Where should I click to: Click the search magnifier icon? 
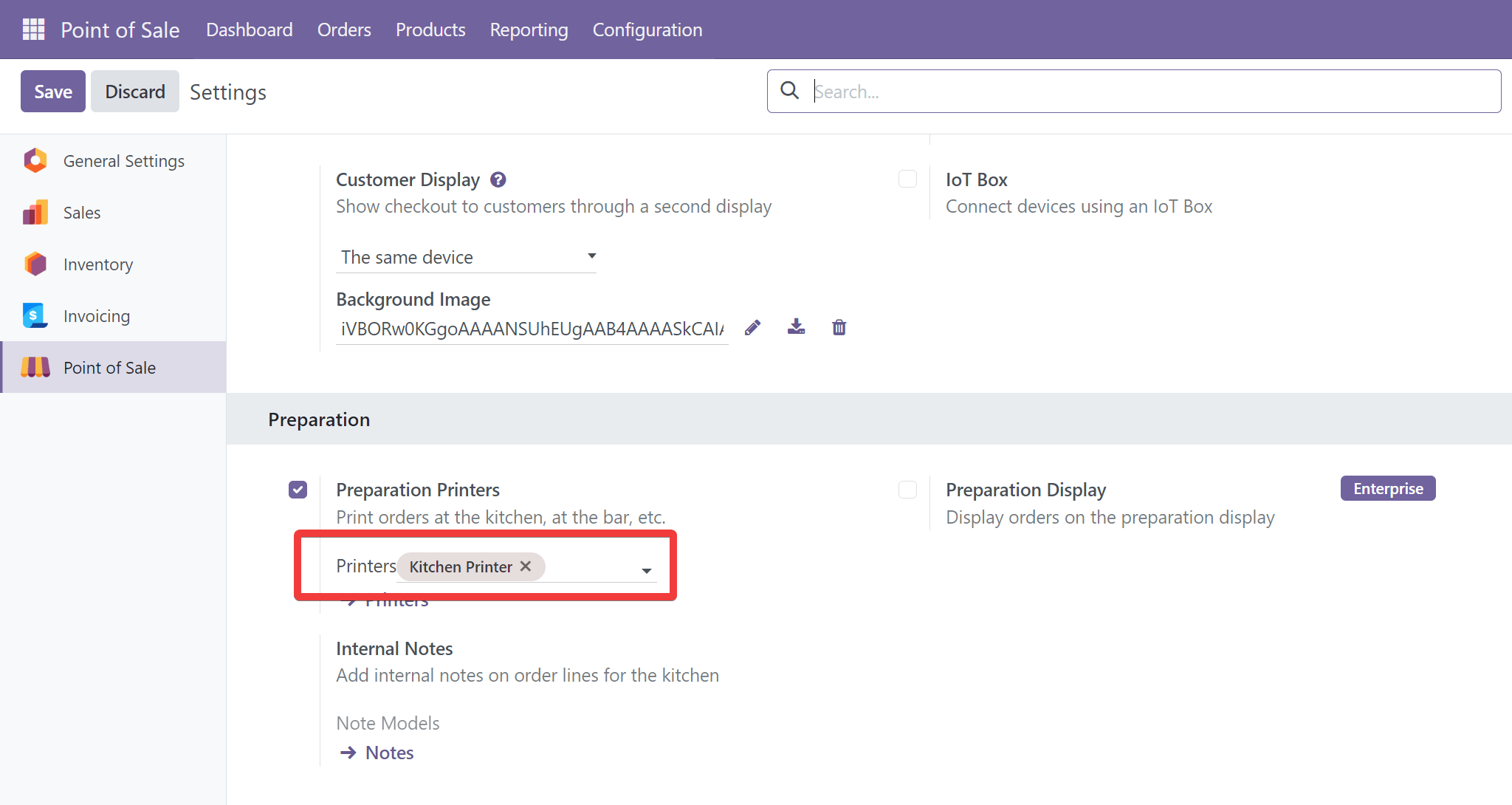(x=789, y=91)
